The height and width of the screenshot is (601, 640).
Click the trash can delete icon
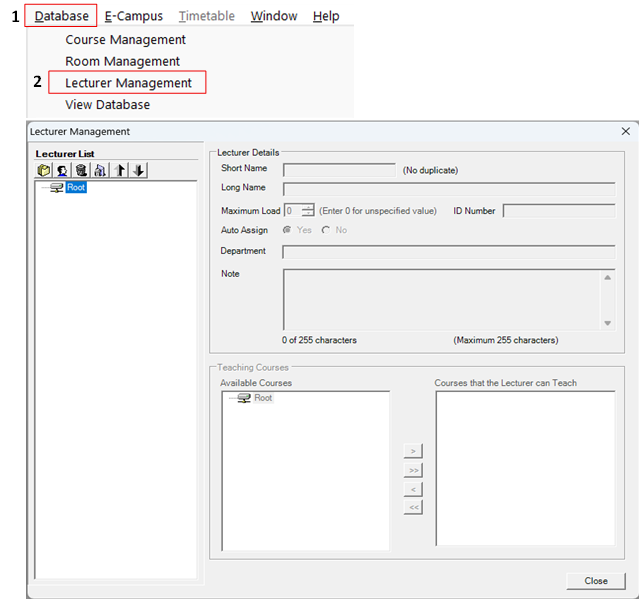(81, 170)
